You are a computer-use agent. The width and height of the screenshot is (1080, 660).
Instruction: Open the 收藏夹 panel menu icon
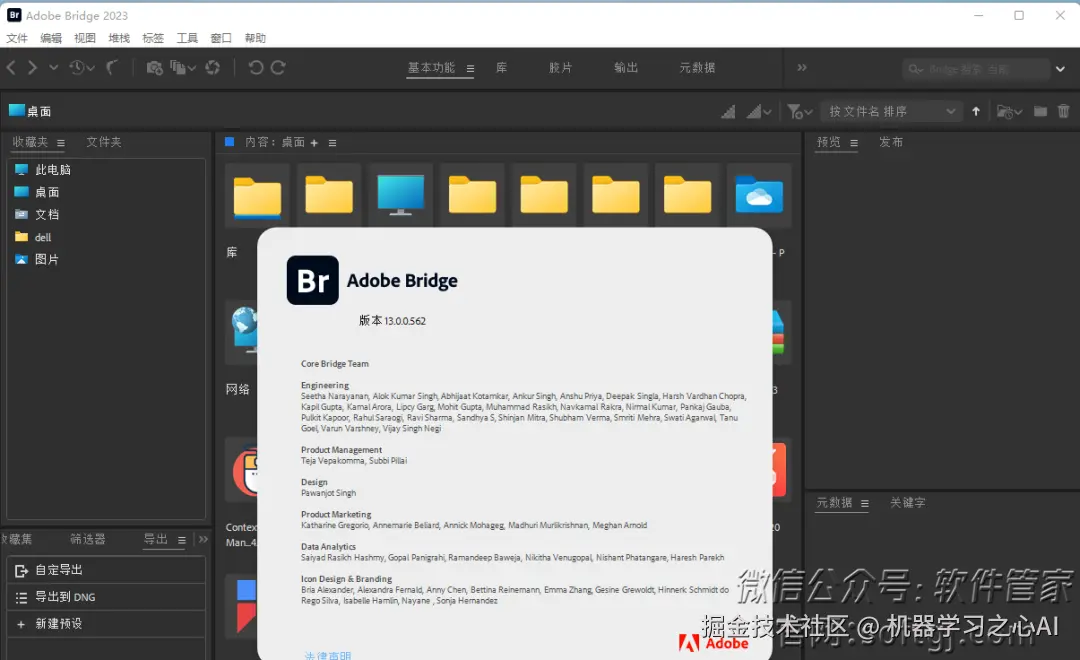pyautogui.click(x=61, y=143)
